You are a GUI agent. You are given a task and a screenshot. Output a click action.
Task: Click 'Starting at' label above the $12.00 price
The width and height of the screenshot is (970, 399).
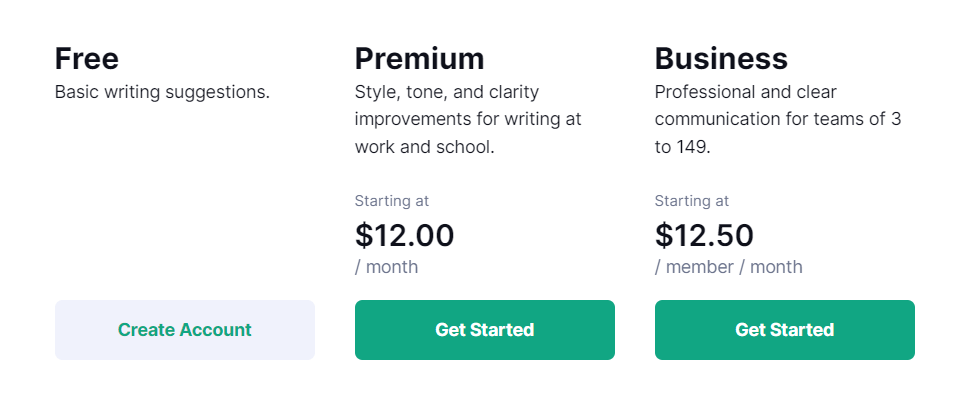coord(392,201)
